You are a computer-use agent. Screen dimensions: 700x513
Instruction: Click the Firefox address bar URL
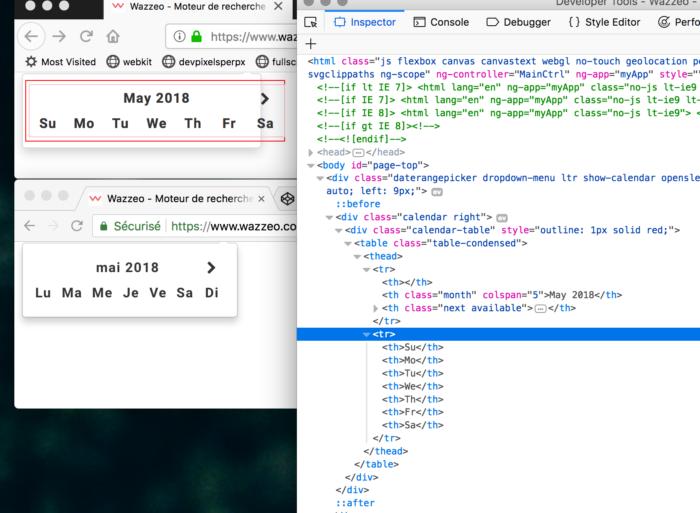click(253, 37)
